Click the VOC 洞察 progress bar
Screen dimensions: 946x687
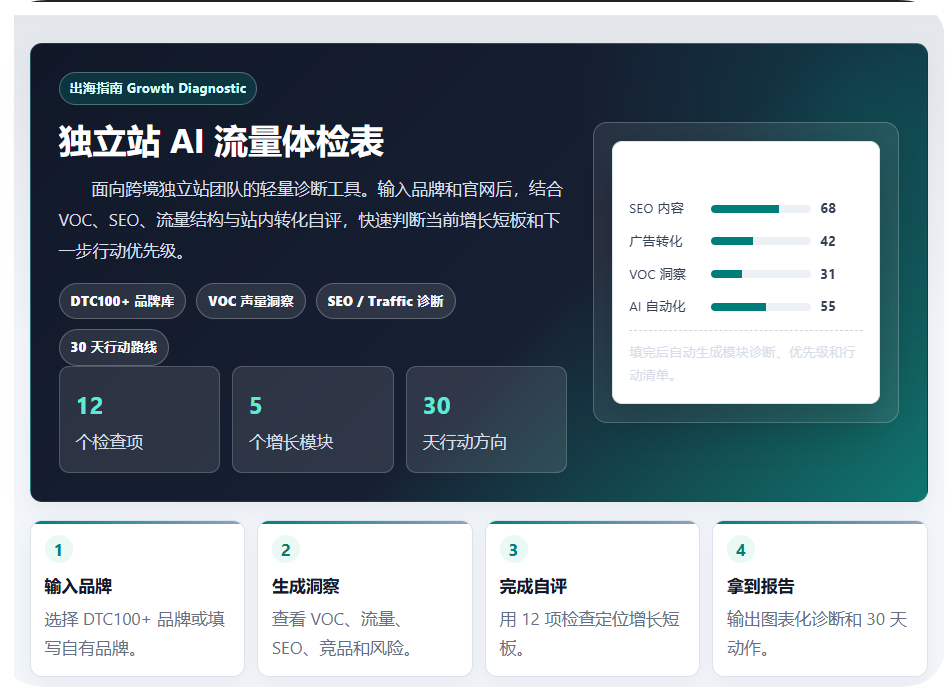pos(760,274)
